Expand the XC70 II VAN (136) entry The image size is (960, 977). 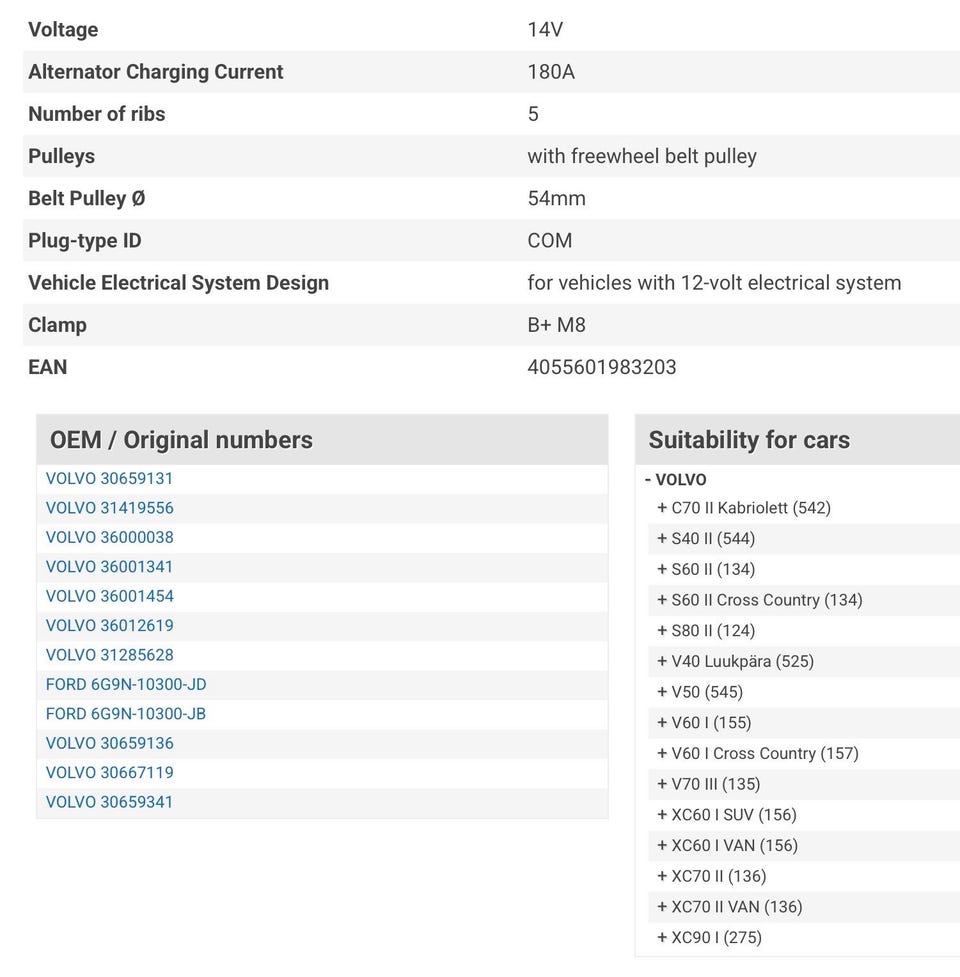pos(729,907)
